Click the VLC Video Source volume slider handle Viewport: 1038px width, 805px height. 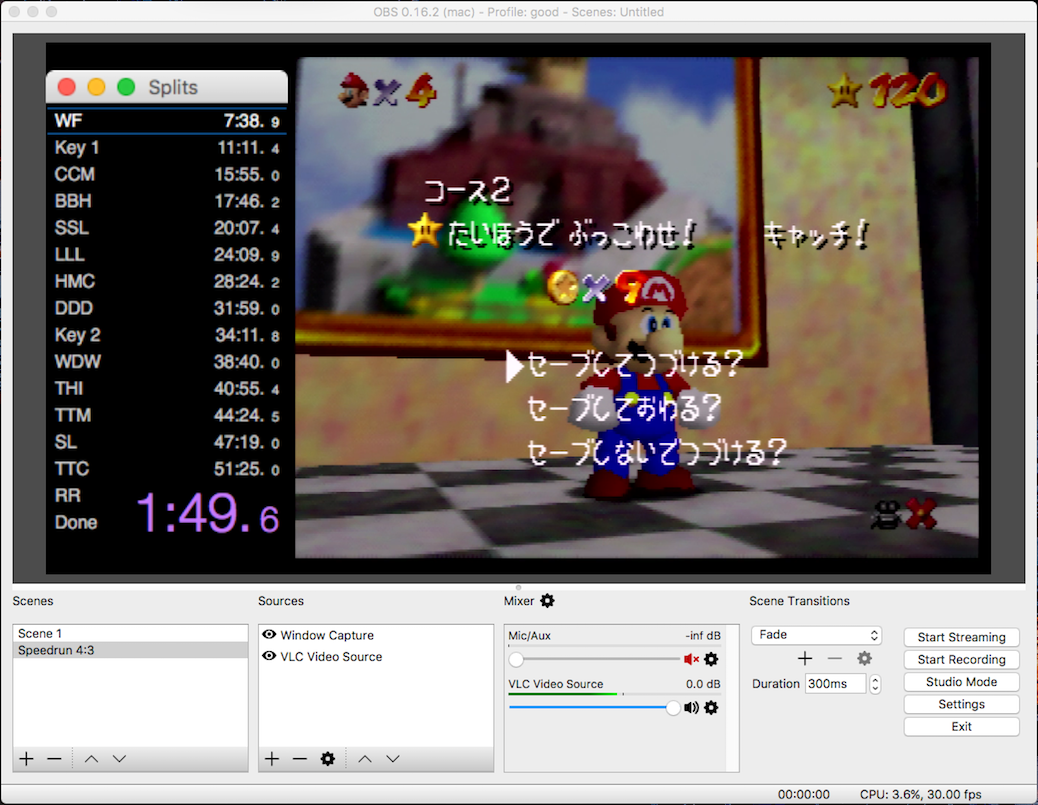[x=673, y=708]
